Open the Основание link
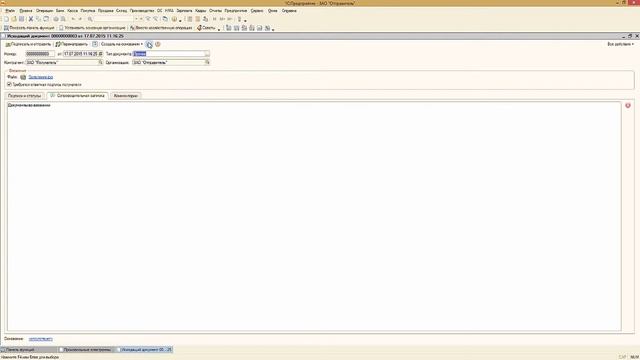Image resolution: width=640 pixels, height=360 pixels. (40, 339)
